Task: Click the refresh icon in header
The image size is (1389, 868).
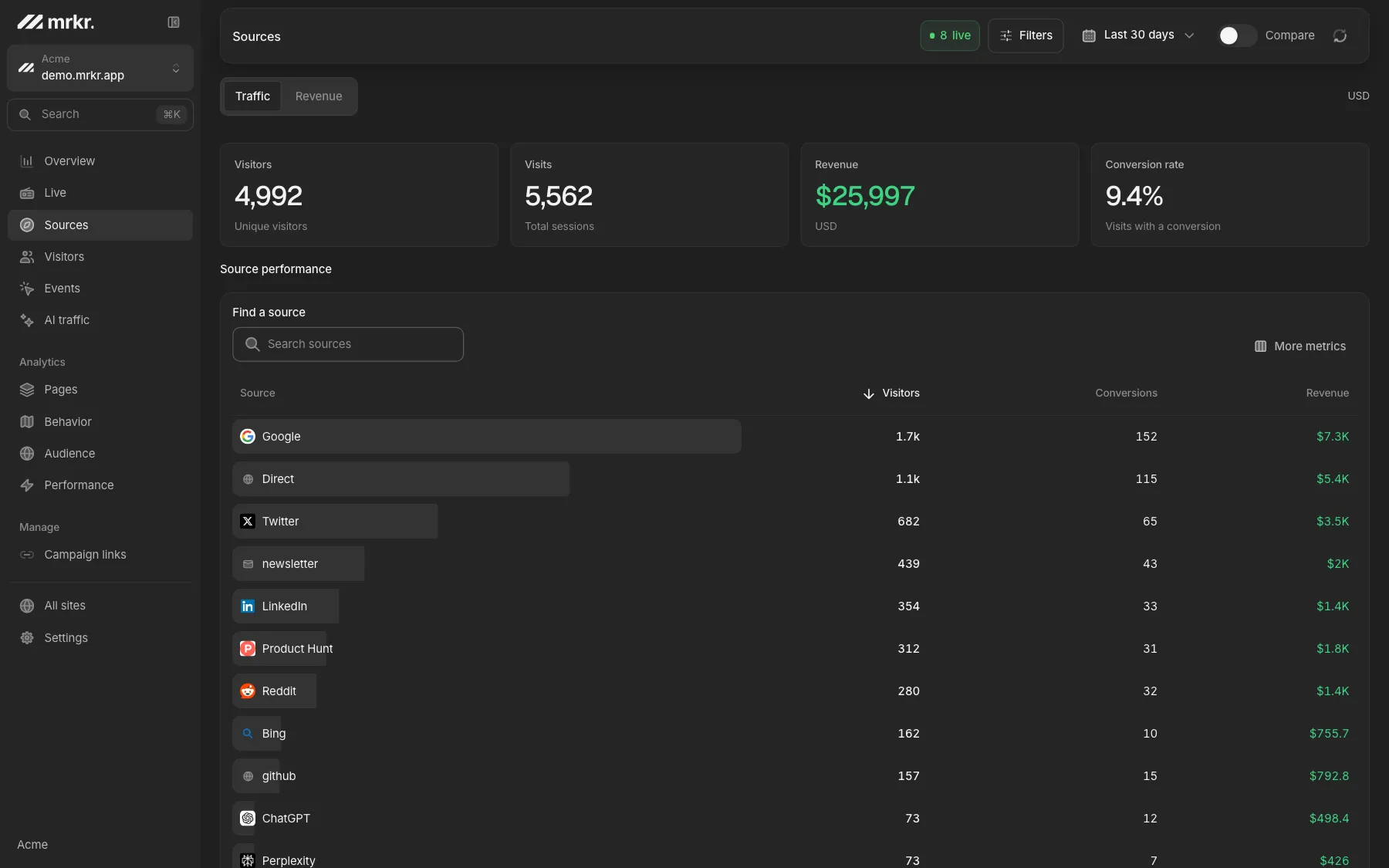Action: [1340, 35]
